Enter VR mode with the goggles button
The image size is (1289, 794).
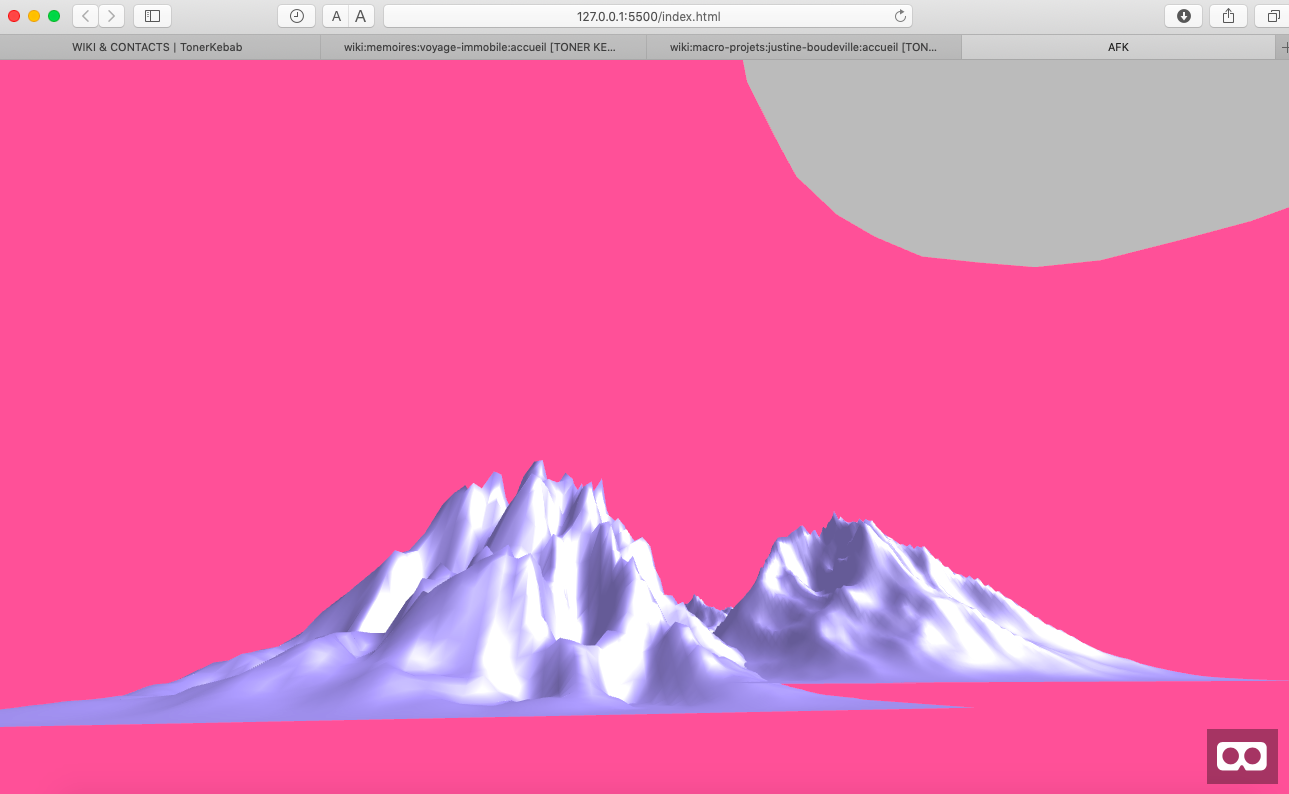(x=1241, y=756)
